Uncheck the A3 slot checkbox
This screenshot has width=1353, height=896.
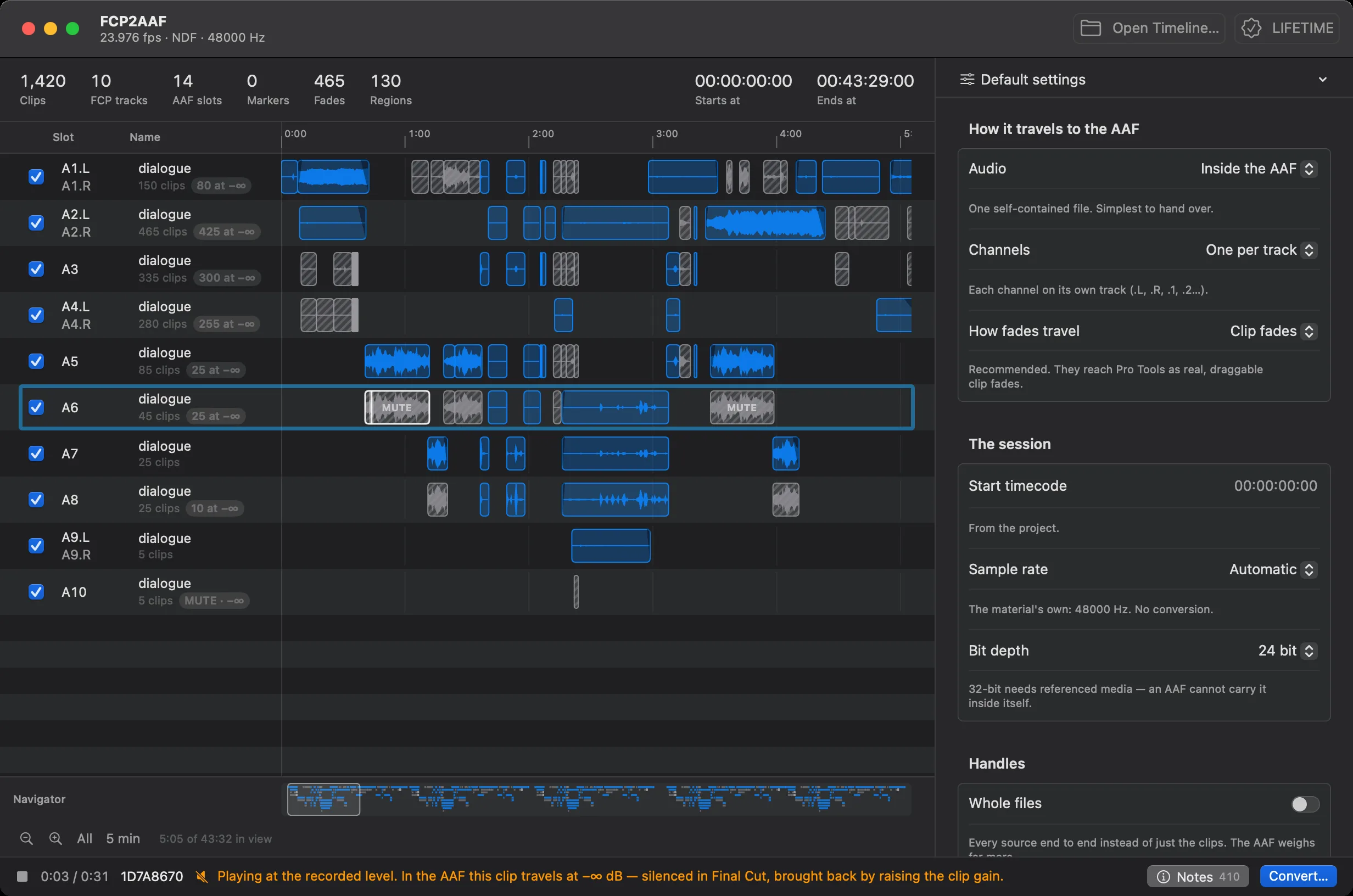(36, 268)
